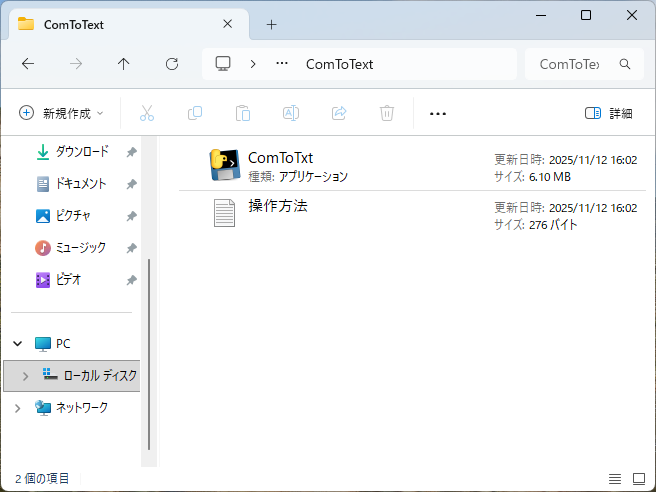Click the Cut scissors icon in toolbar
Image resolution: width=656 pixels, height=492 pixels.
pyautogui.click(x=147, y=113)
